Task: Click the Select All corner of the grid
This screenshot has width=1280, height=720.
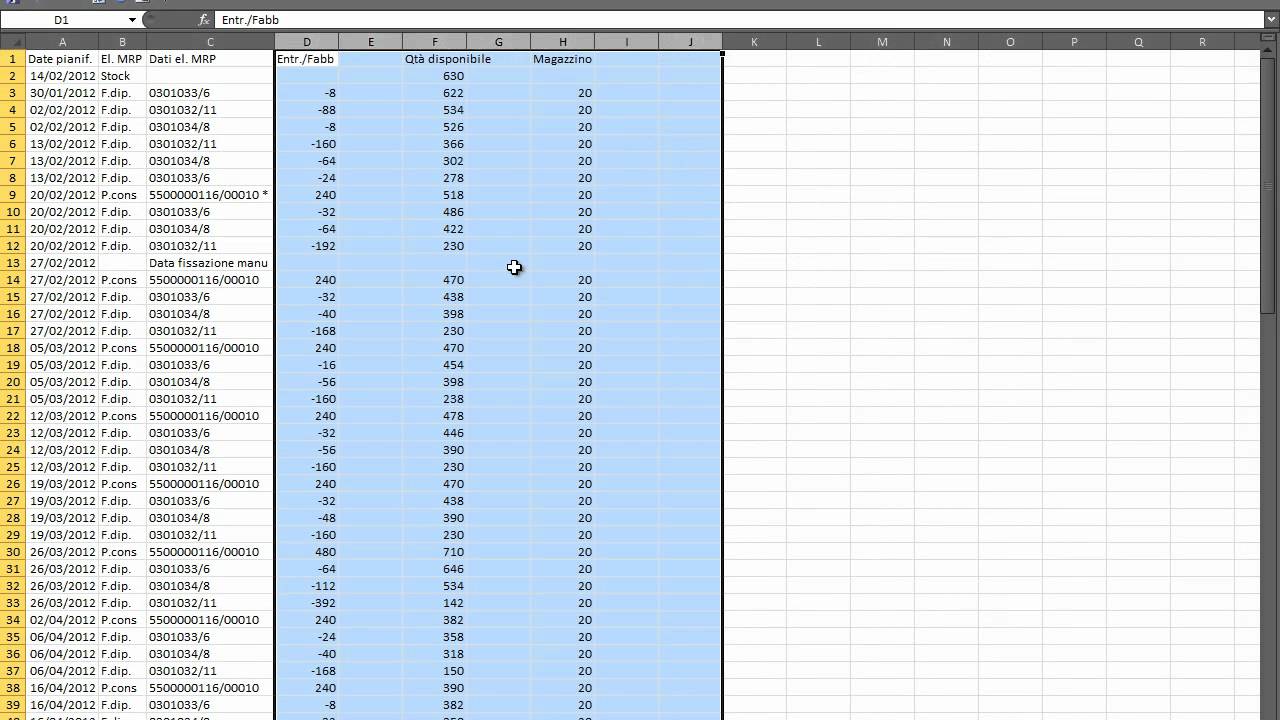Action: click(x=13, y=42)
